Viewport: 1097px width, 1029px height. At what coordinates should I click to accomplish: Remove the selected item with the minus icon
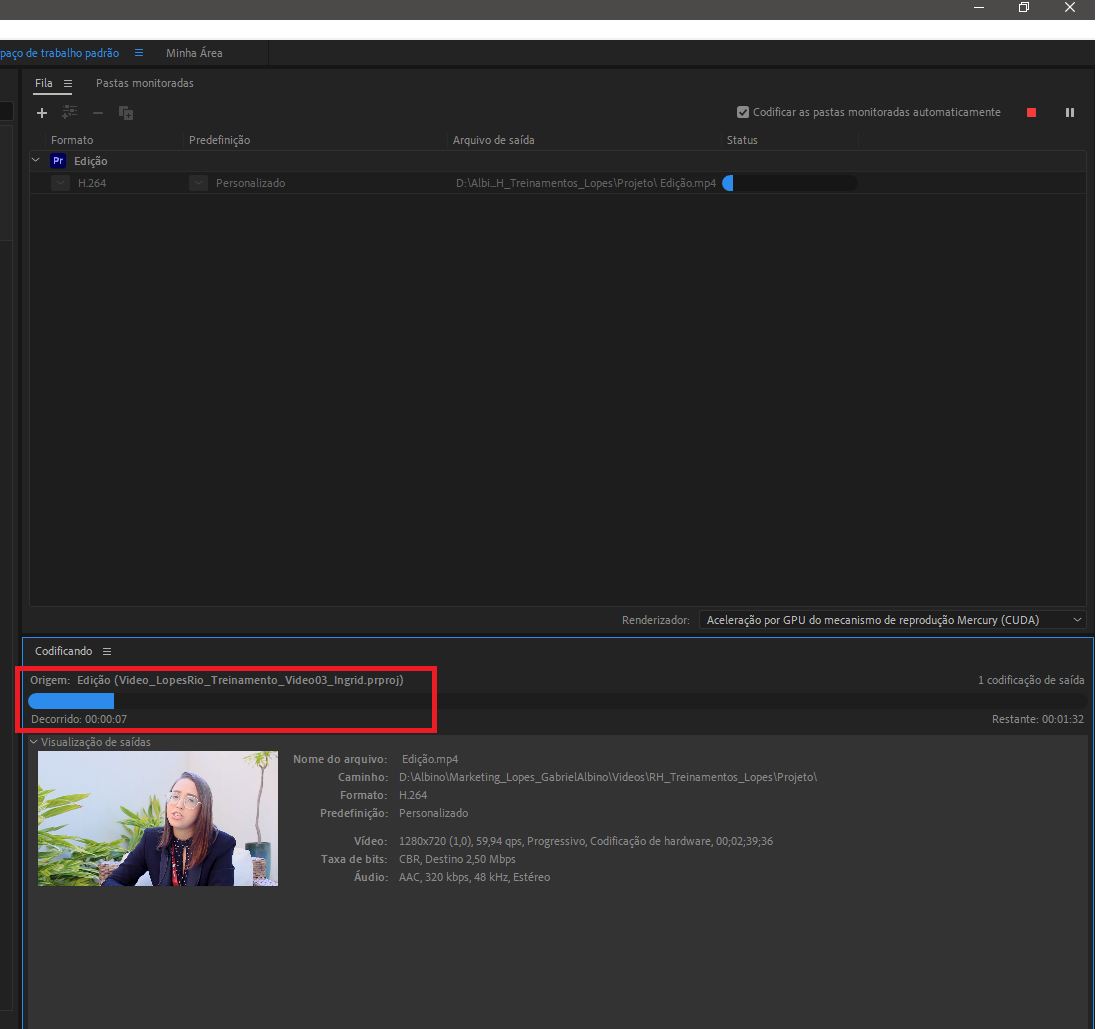click(x=97, y=113)
